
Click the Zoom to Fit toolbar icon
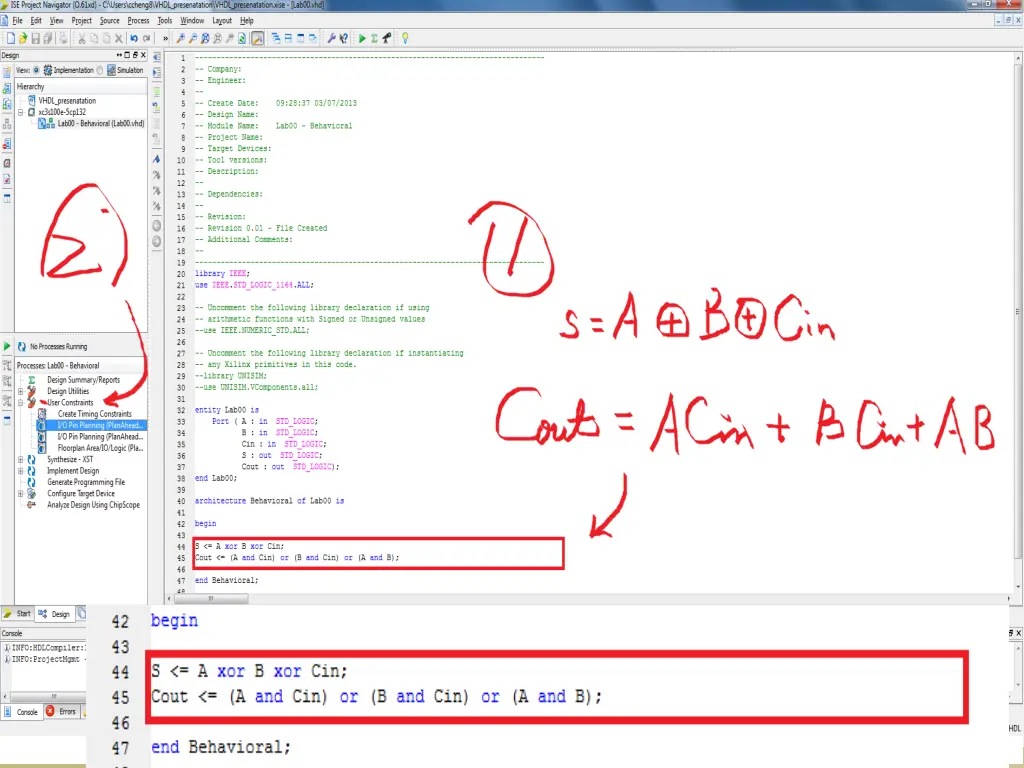(x=206, y=39)
